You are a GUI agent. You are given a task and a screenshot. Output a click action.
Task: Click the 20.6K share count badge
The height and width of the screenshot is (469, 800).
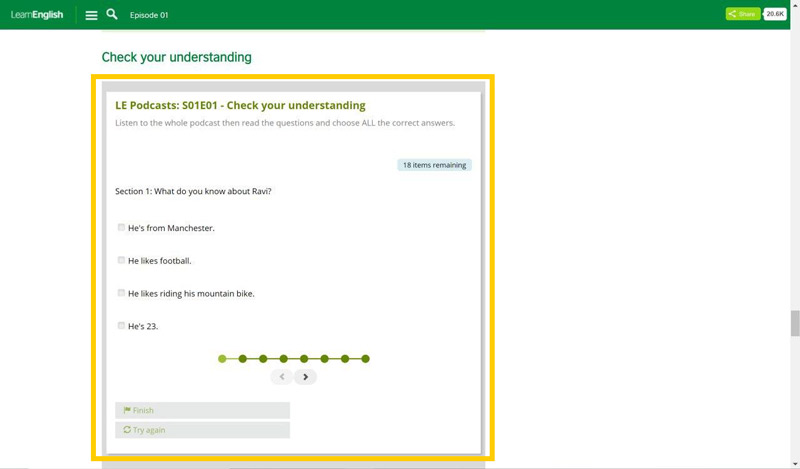775,14
